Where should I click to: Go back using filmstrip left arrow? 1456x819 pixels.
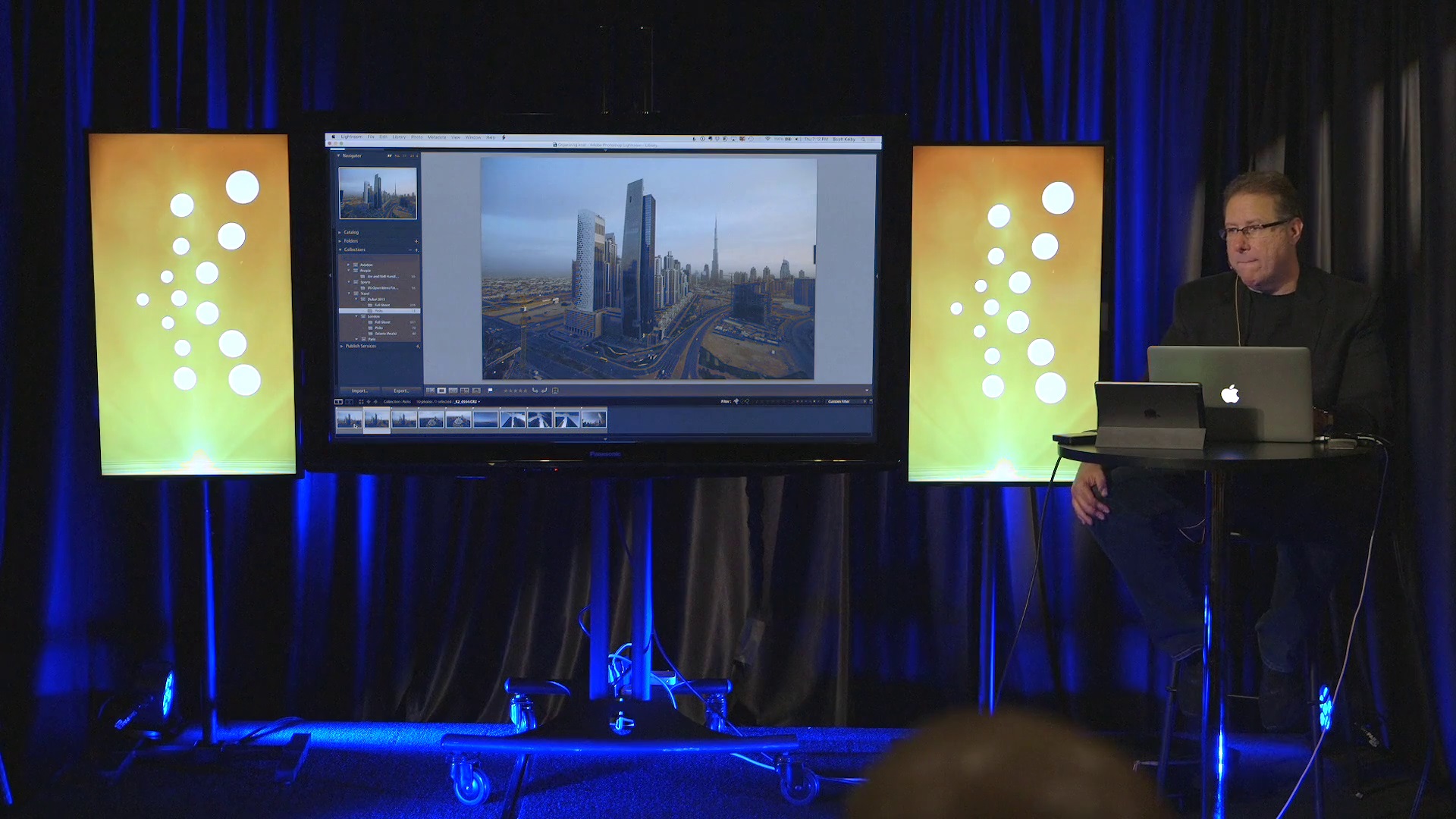coord(369,402)
